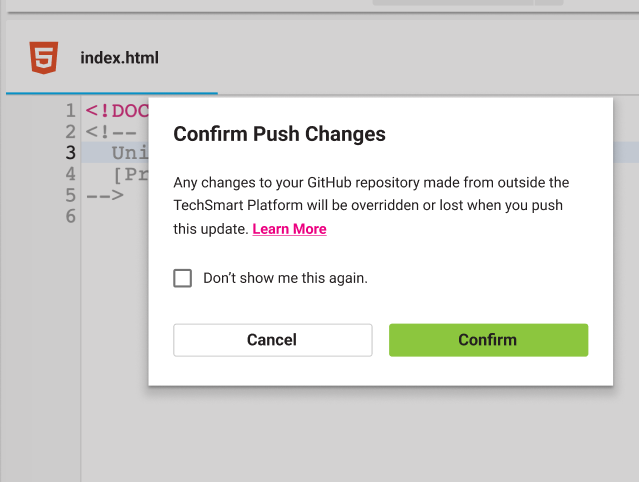
Task: Click the HTML5 file icon
Action: pos(44,57)
